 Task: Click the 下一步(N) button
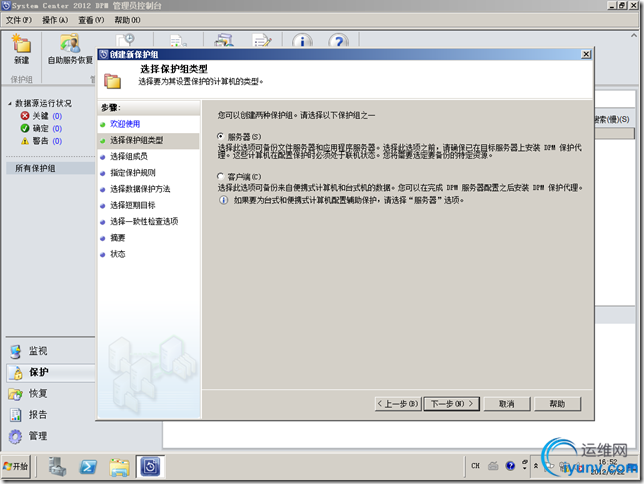(x=451, y=404)
